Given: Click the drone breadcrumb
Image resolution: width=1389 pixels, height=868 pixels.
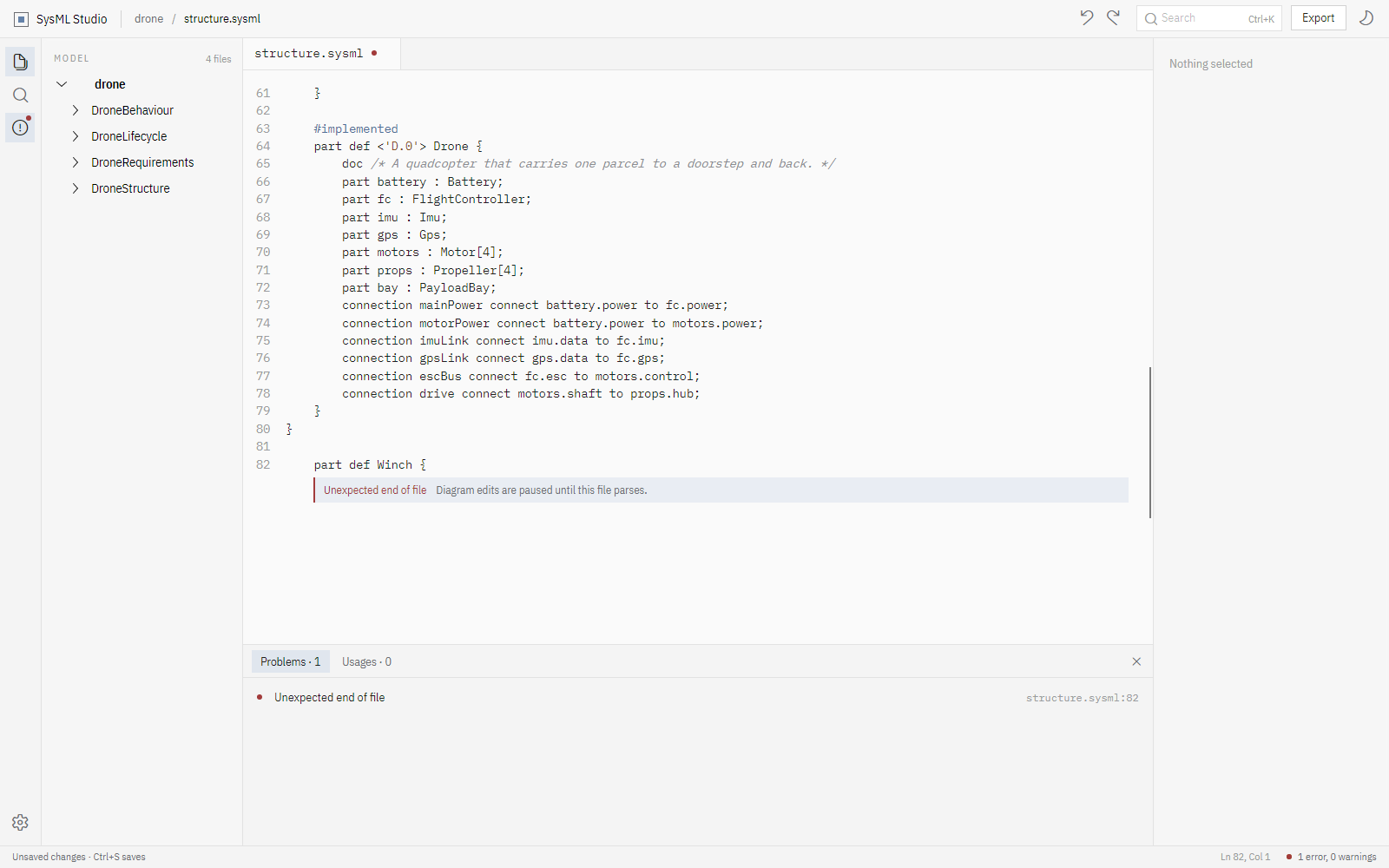Looking at the screenshot, I should [x=148, y=19].
